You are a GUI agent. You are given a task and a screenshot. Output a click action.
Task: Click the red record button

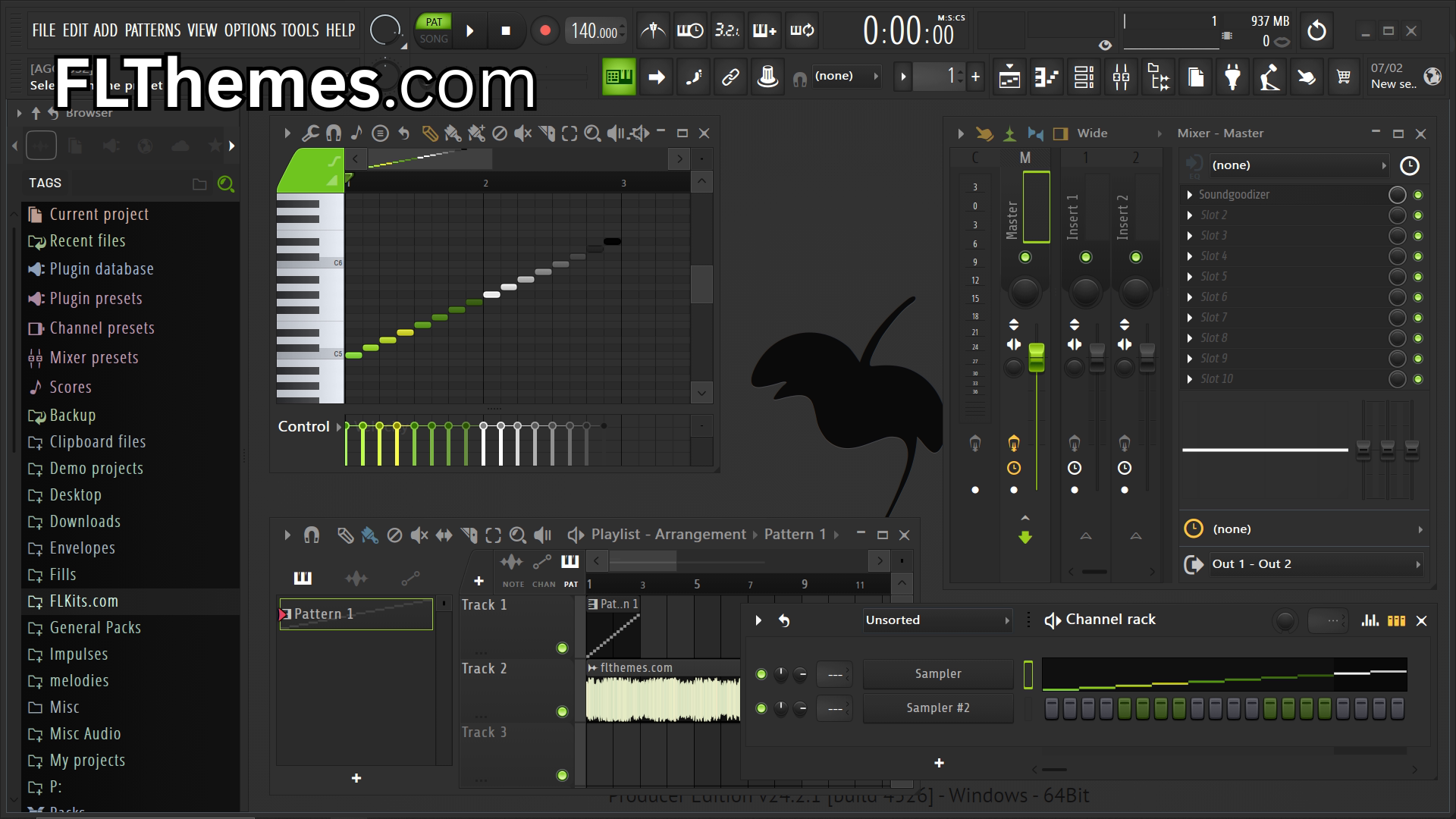(544, 30)
